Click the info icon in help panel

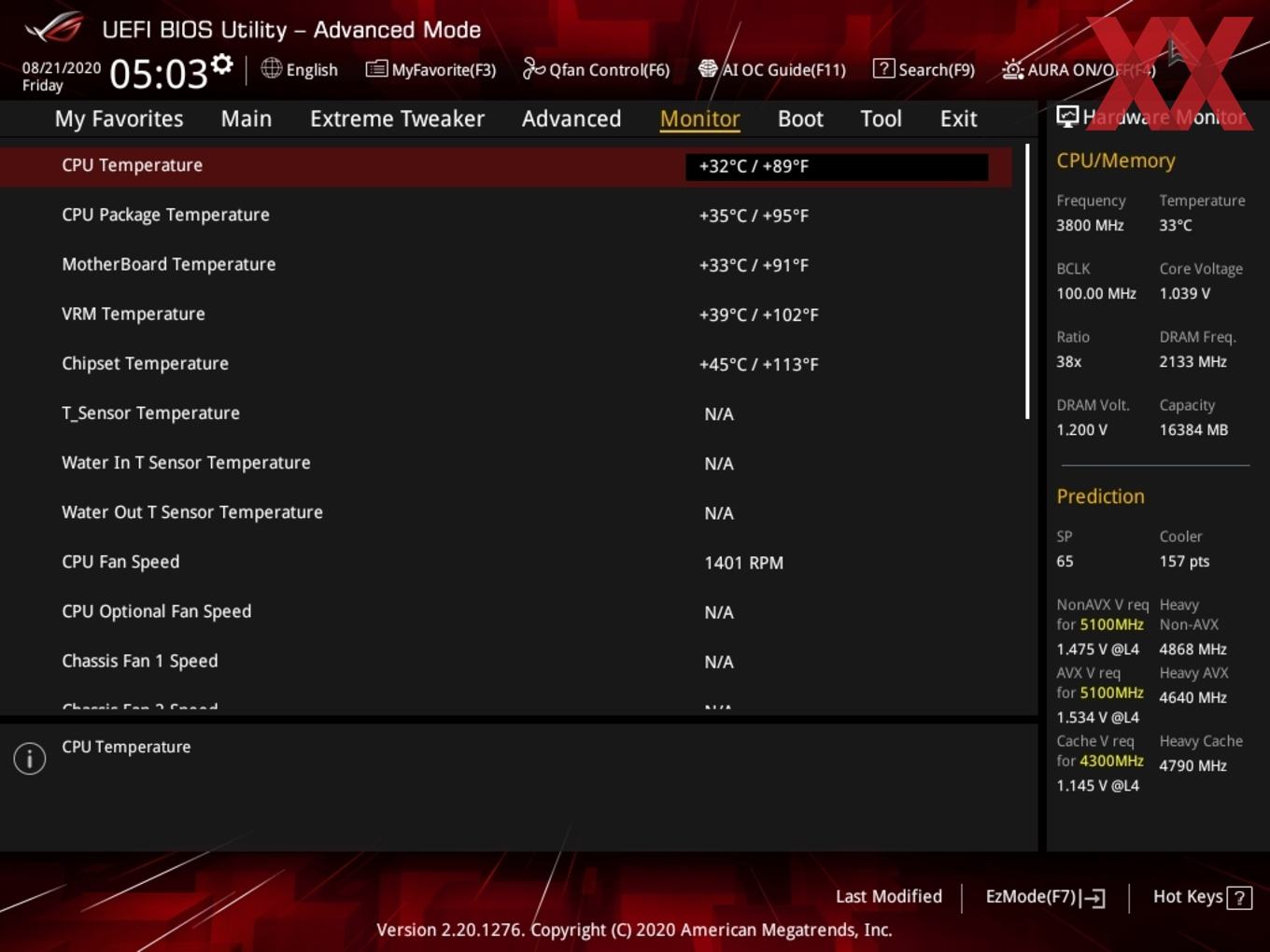click(x=30, y=758)
